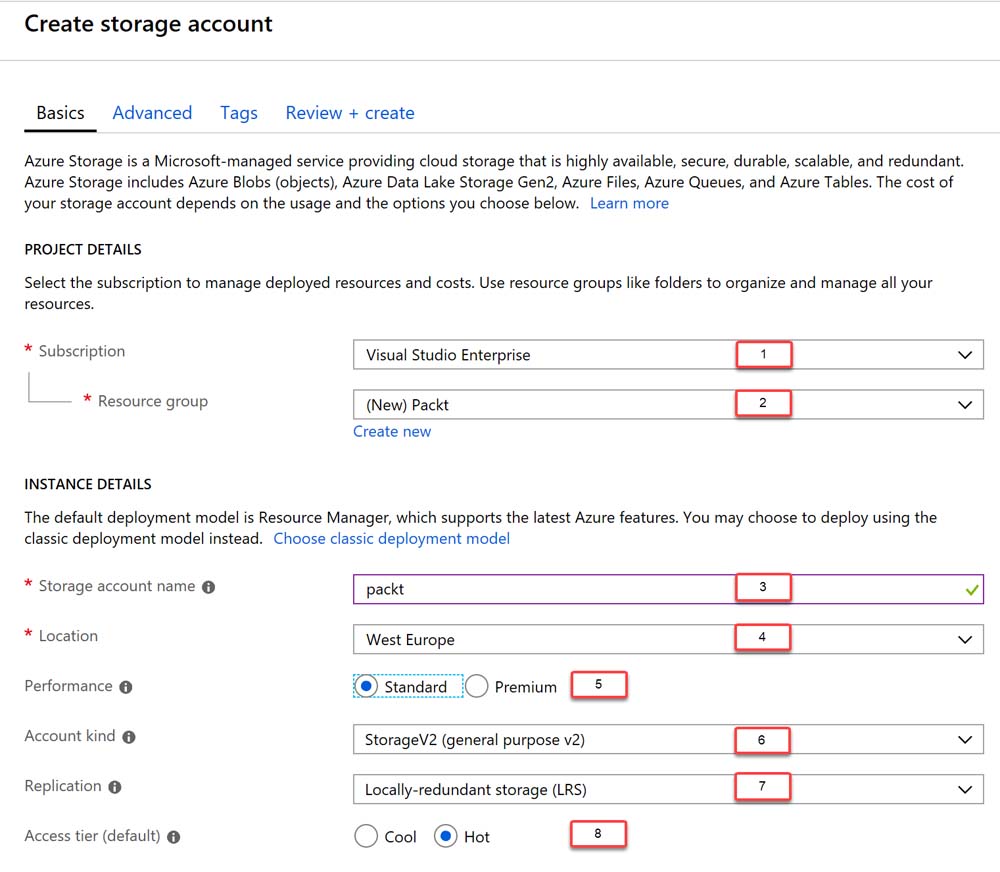The width and height of the screenshot is (1000, 872).
Task: Click the Storage account name text field
Action: (540, 589)
